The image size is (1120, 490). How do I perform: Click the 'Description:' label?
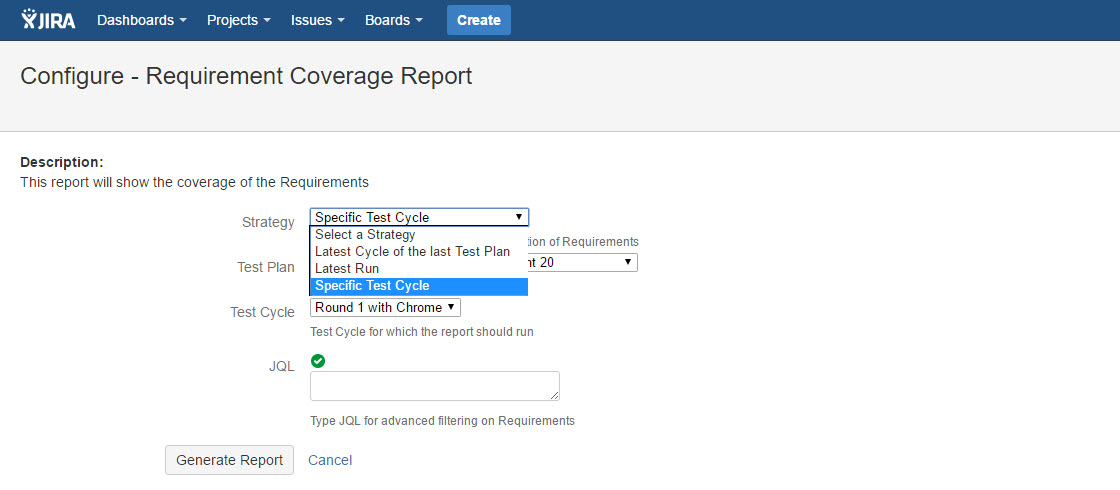(62, 162)
